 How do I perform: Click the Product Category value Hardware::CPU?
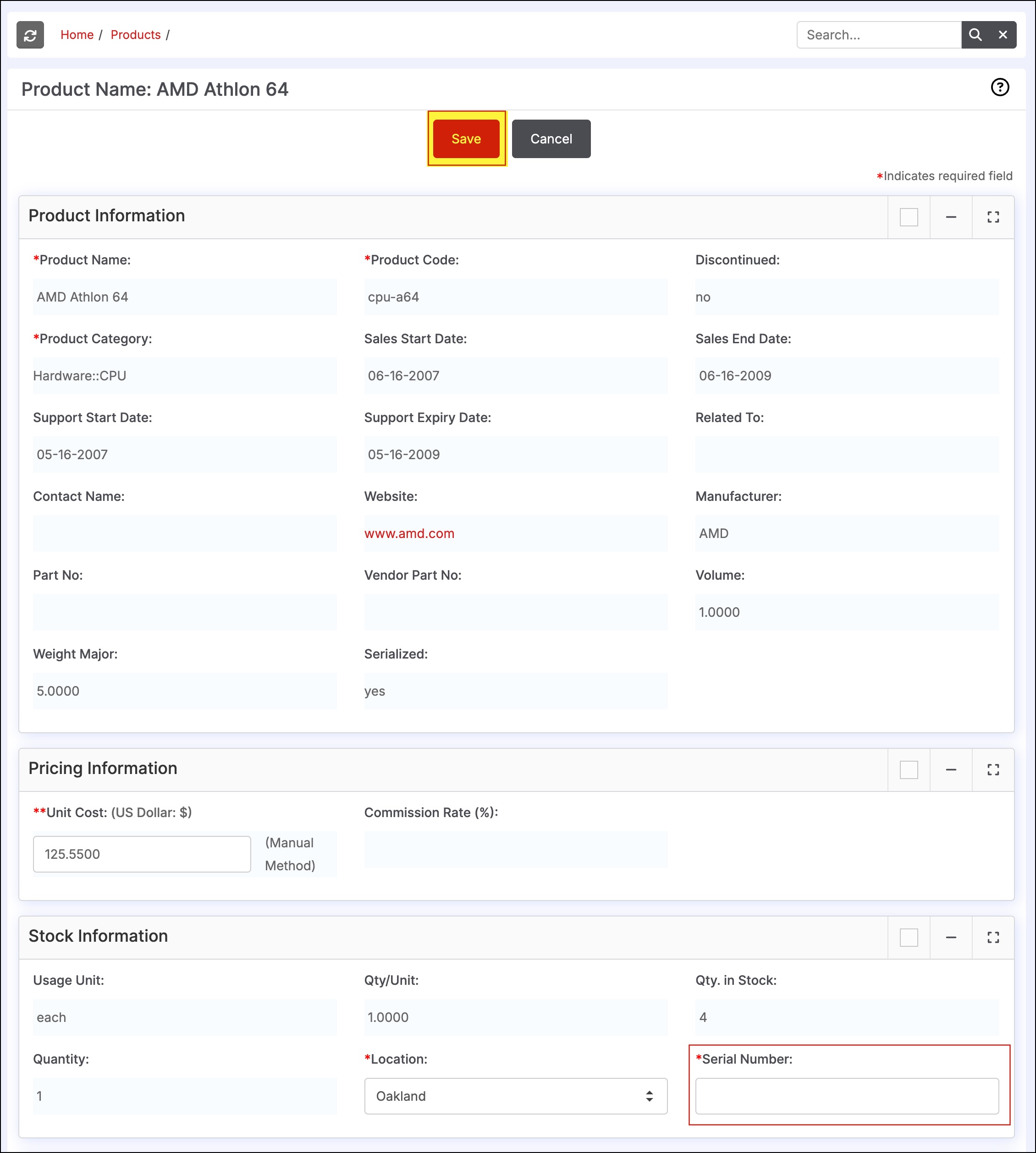coord(80,376)
